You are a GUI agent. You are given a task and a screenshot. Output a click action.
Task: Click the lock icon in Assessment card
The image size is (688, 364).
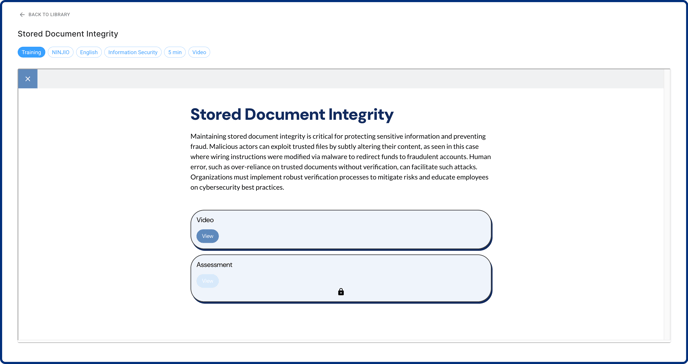pos(341,292)
